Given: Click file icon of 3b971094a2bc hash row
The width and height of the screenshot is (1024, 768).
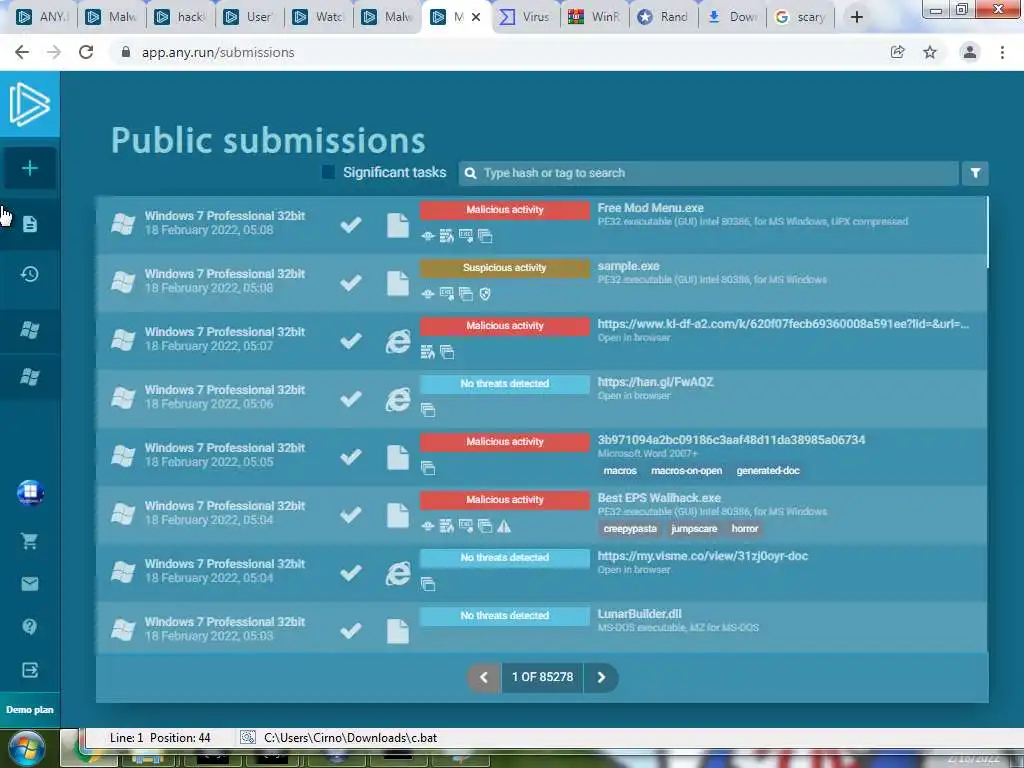Looking at the screenshot, I should coord(397,457).
